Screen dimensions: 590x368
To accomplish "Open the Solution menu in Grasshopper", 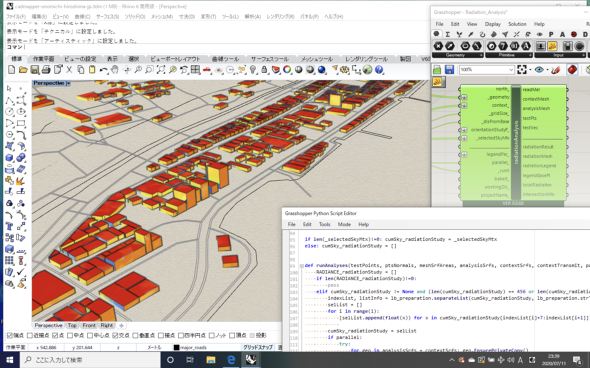I will [x=517, y=24].
